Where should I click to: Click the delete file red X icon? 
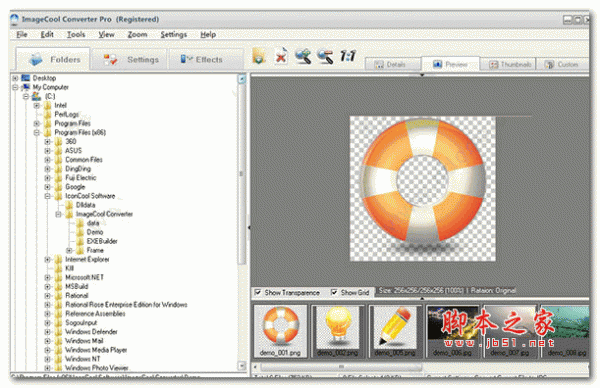tap(281, 57)
